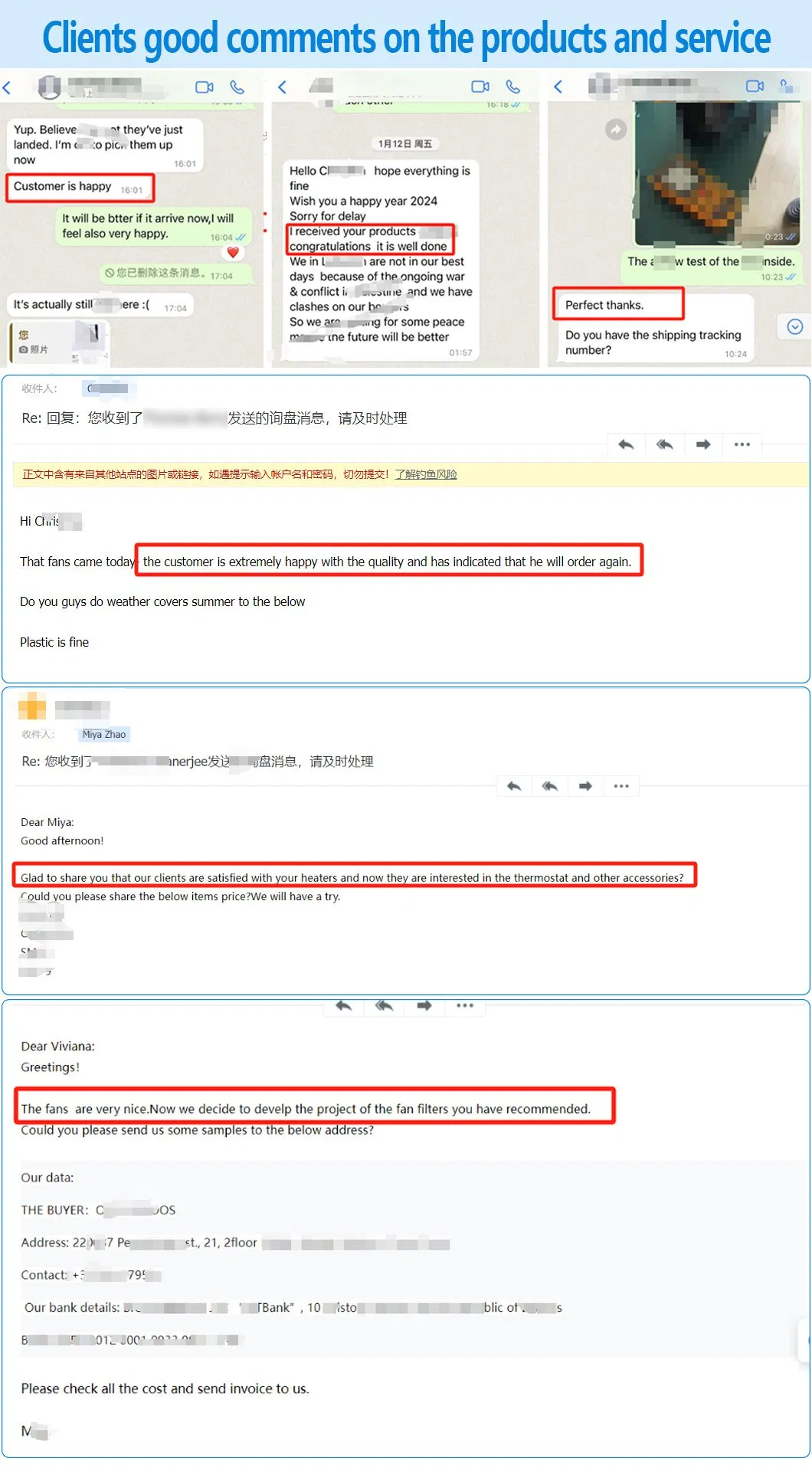Start video call in the 'Customer is happy' chat
812x1468 pixels.
coord(204,87)
